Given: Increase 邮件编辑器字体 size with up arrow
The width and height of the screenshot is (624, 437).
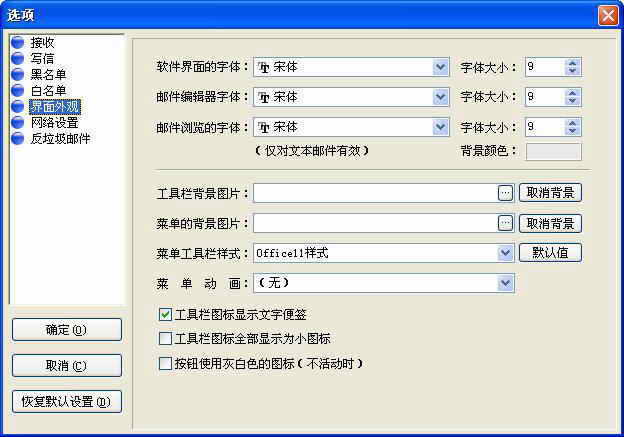Looking at the screenshot, I should coord(572,93).
